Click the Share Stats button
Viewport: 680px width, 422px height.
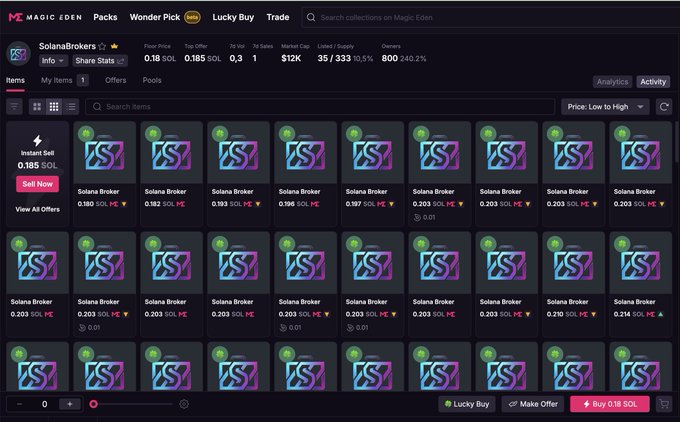100,61
